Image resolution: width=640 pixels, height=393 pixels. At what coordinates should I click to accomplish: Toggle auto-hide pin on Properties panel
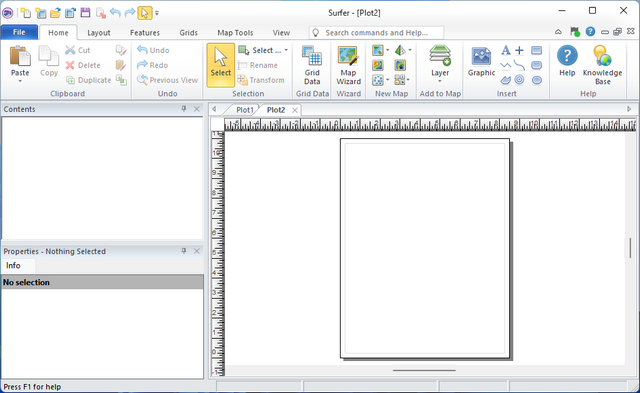coord(184,251)
